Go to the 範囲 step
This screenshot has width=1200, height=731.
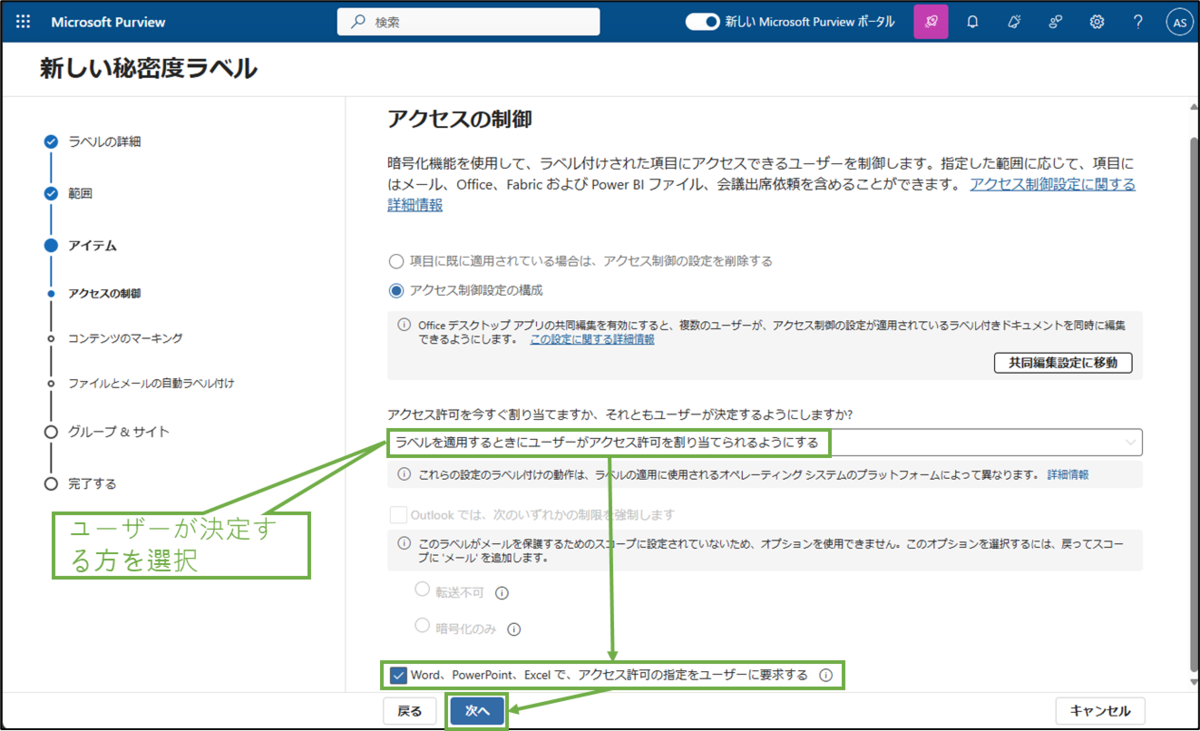[x=80, y=194]
